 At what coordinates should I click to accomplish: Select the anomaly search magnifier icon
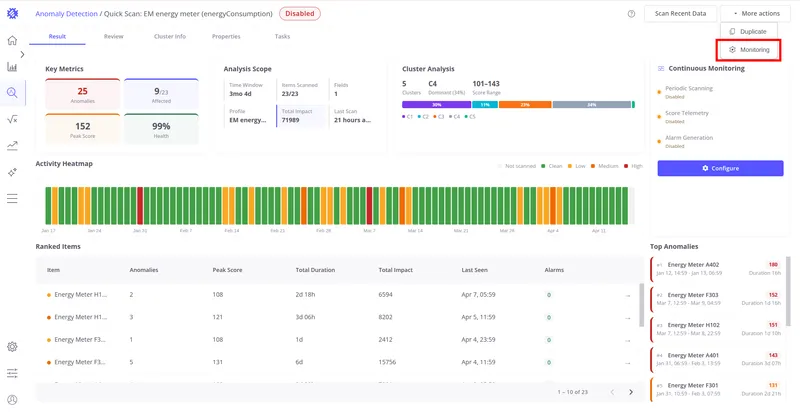pos(12,93)
